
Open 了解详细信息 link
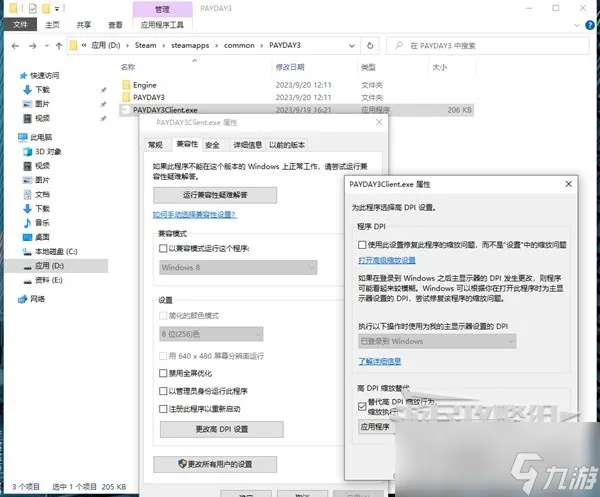pyautogui.click(x=380, y=361)
